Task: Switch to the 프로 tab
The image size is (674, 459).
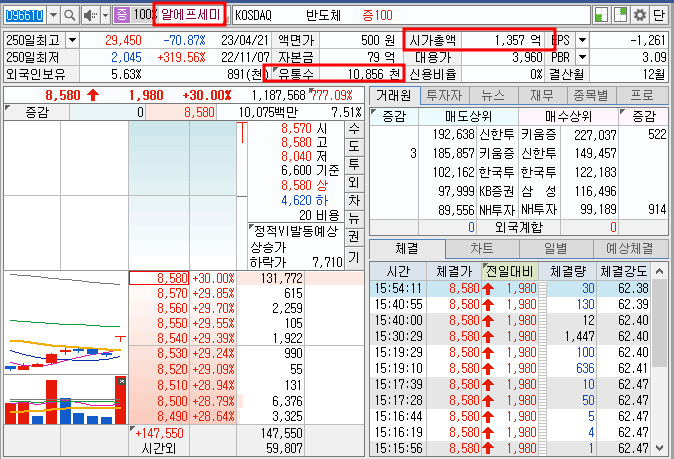Action: [642, 95]
